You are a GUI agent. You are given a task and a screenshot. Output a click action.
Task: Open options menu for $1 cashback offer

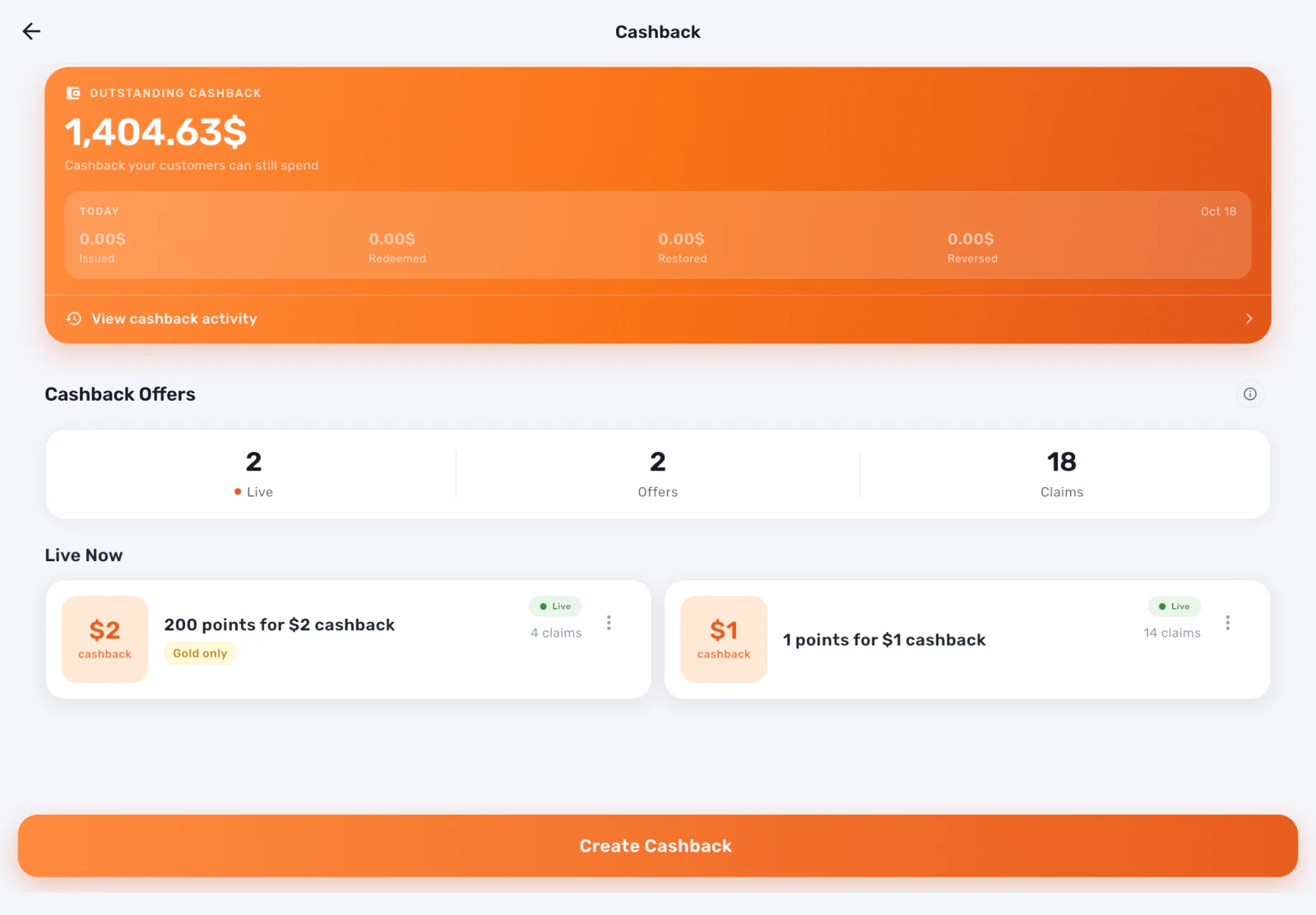pos(1228,623)
